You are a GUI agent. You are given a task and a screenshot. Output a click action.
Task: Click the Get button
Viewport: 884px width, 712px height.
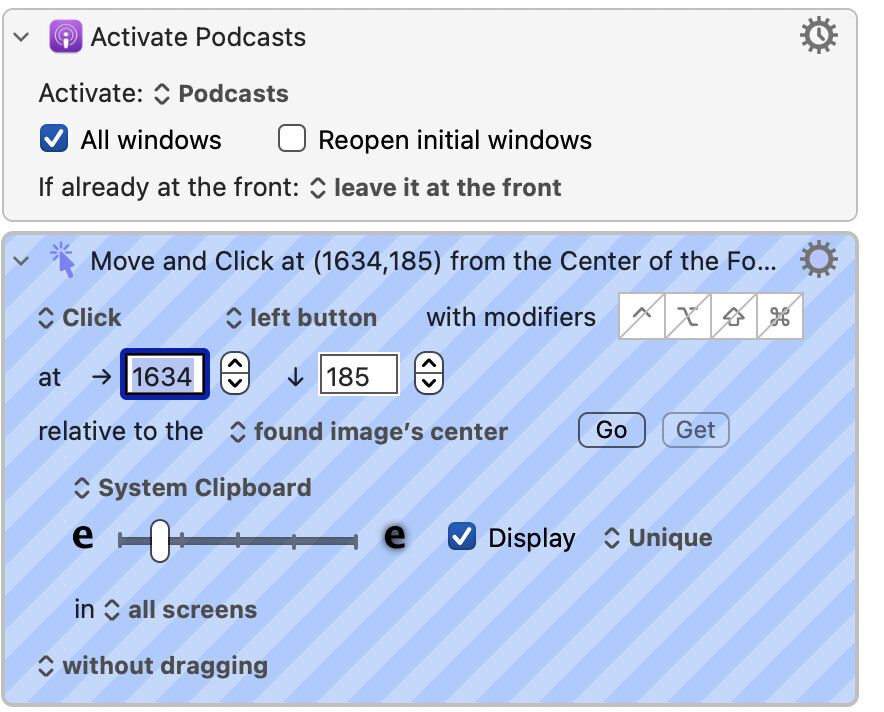click(696, 430)
